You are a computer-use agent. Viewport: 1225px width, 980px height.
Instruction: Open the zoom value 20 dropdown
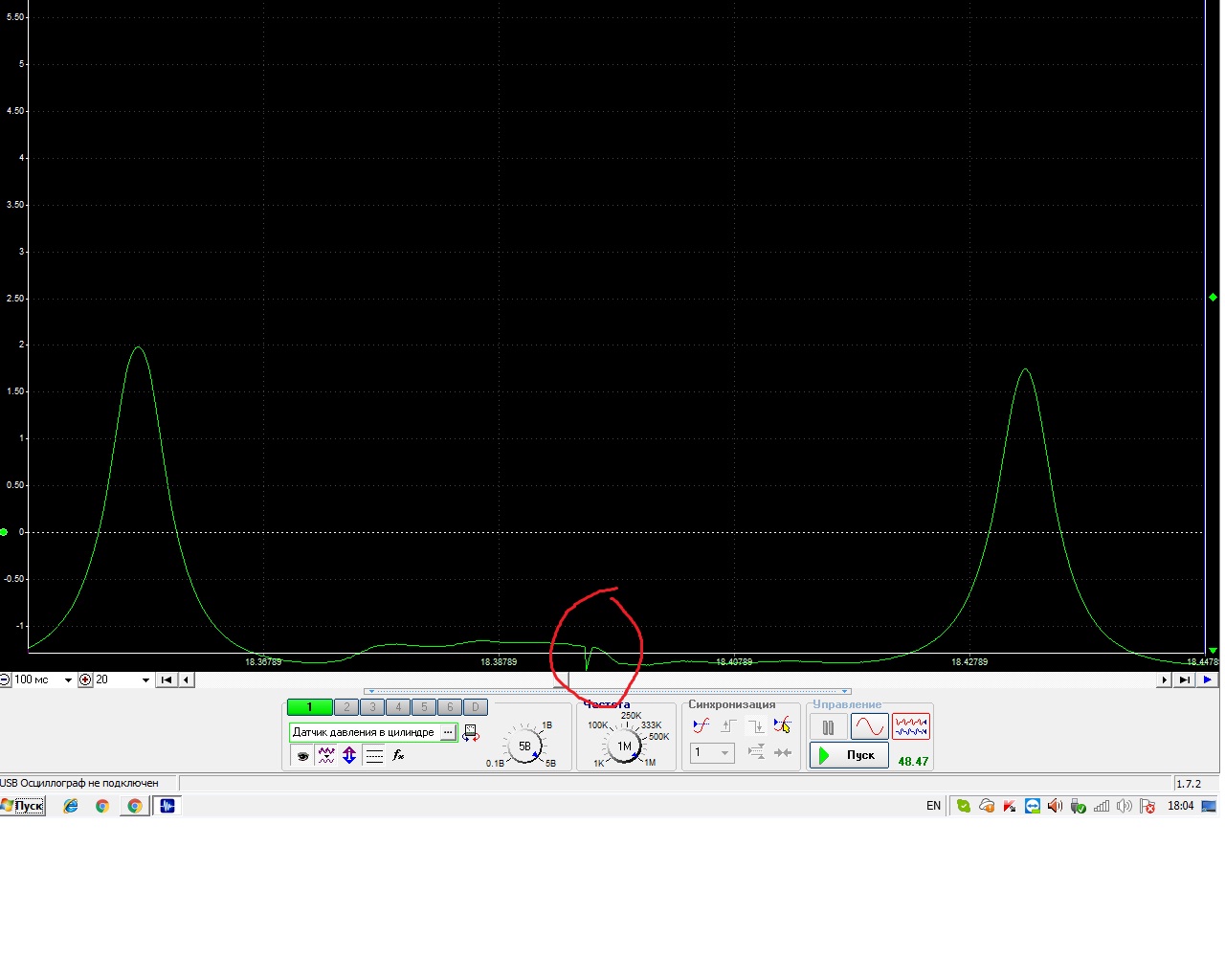pyautogui.click(x=145, y=680)
